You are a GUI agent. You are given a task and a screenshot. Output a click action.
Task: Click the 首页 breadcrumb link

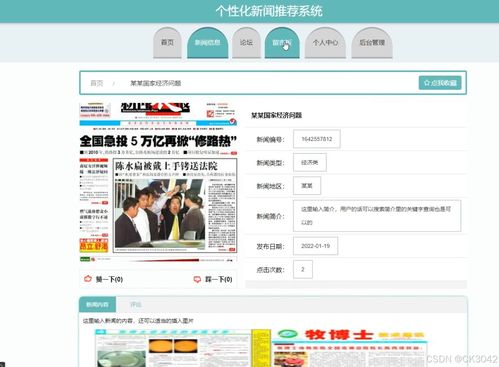[x=97, y=83]
